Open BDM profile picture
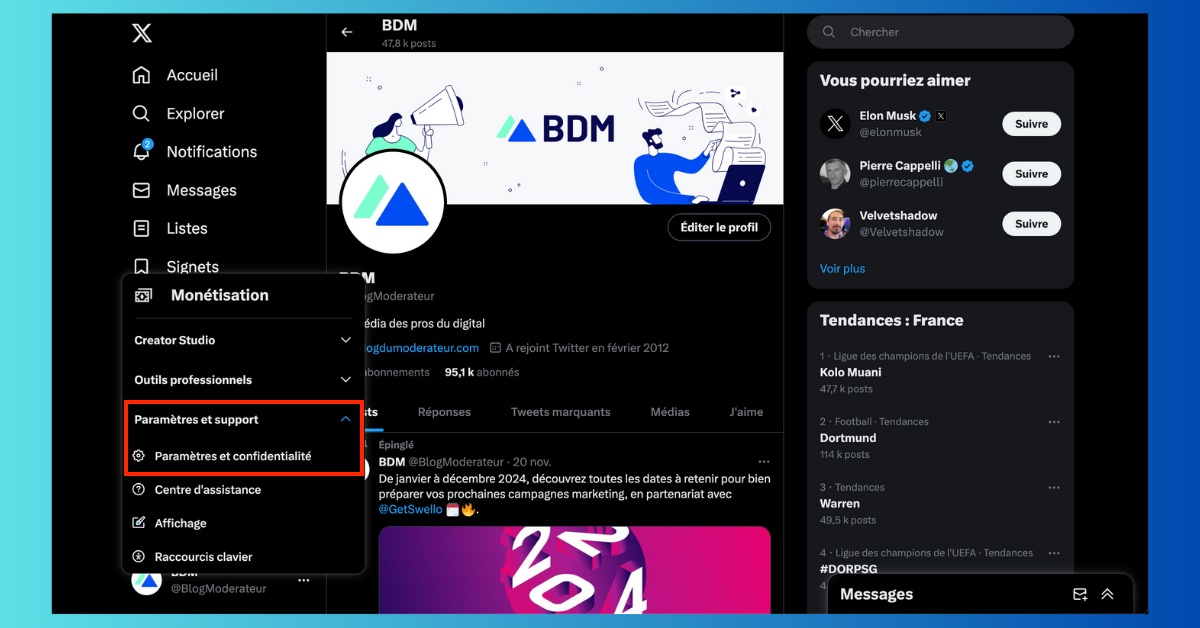Viewport: 1200px width, 628px height. coord(393,200)
